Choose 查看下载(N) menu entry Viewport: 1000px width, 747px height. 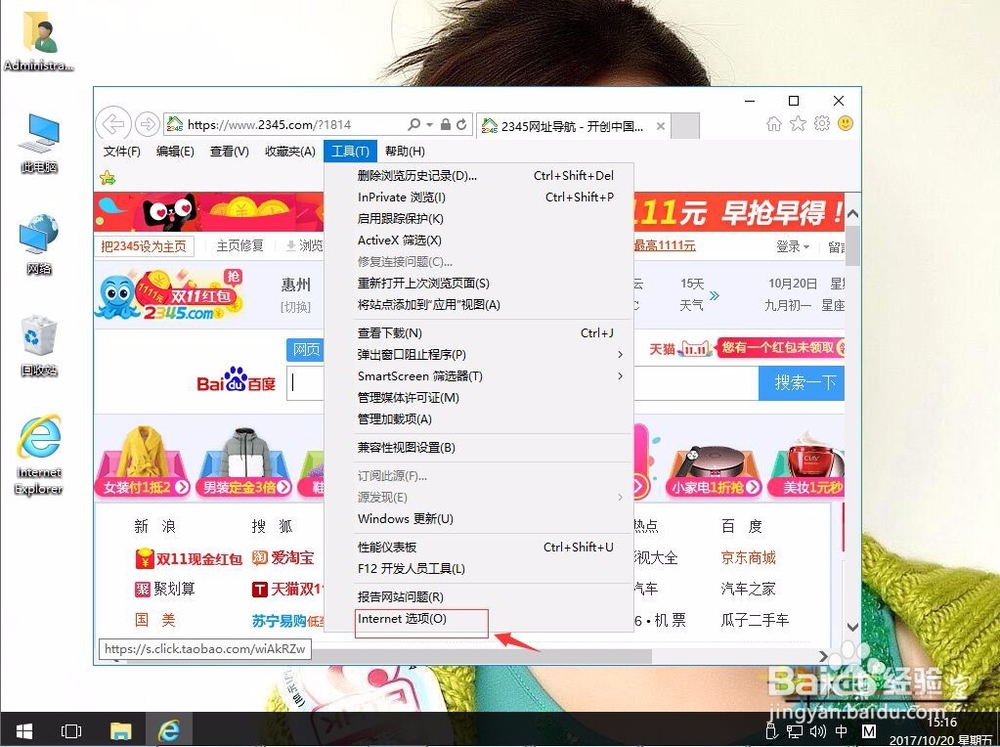(x=479, y=333)
